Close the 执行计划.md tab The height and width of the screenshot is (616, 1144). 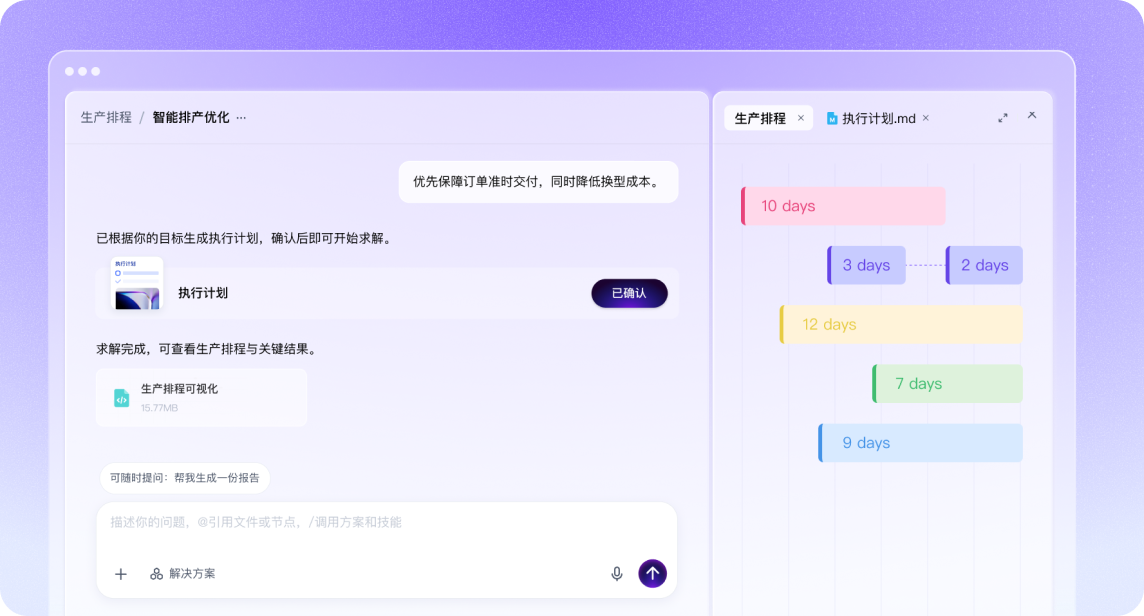[x=926, y=118]
